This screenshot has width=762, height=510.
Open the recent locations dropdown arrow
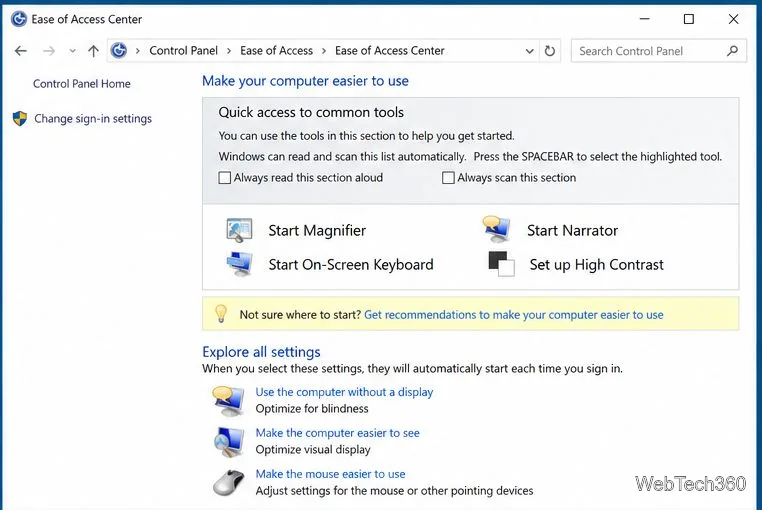click(72, 51)
